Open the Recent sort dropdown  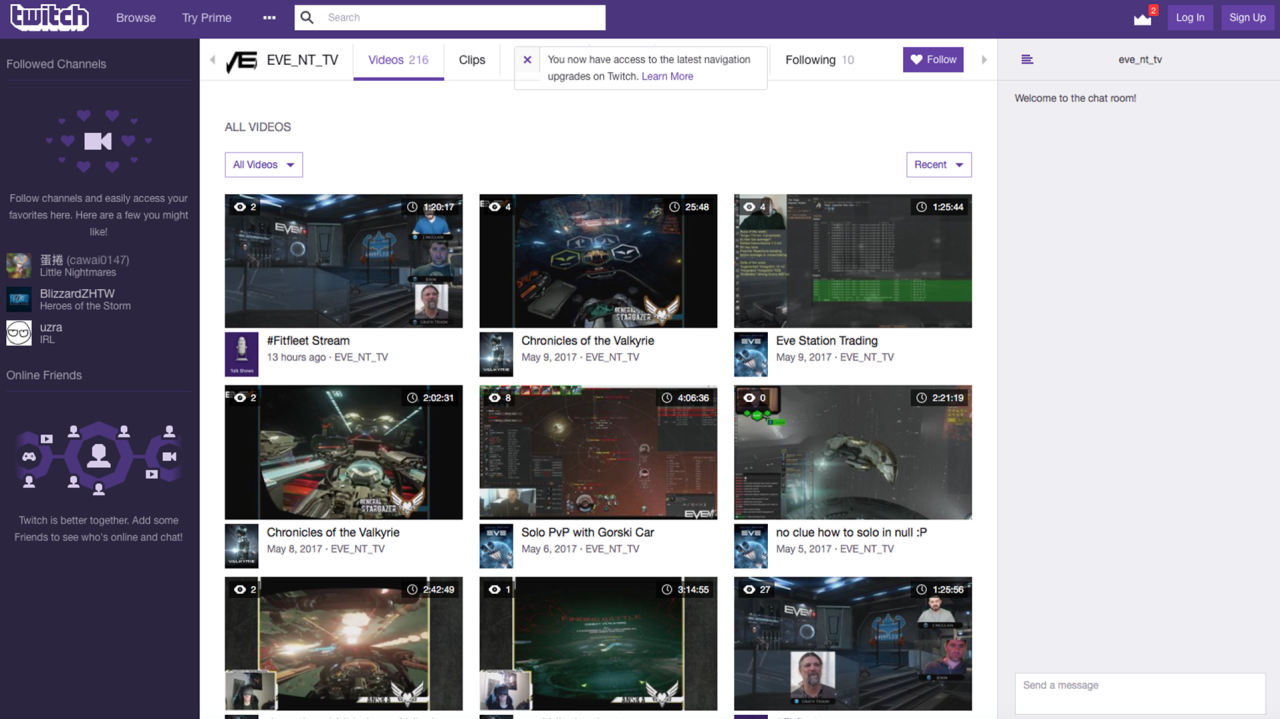(x=939, y=165)
